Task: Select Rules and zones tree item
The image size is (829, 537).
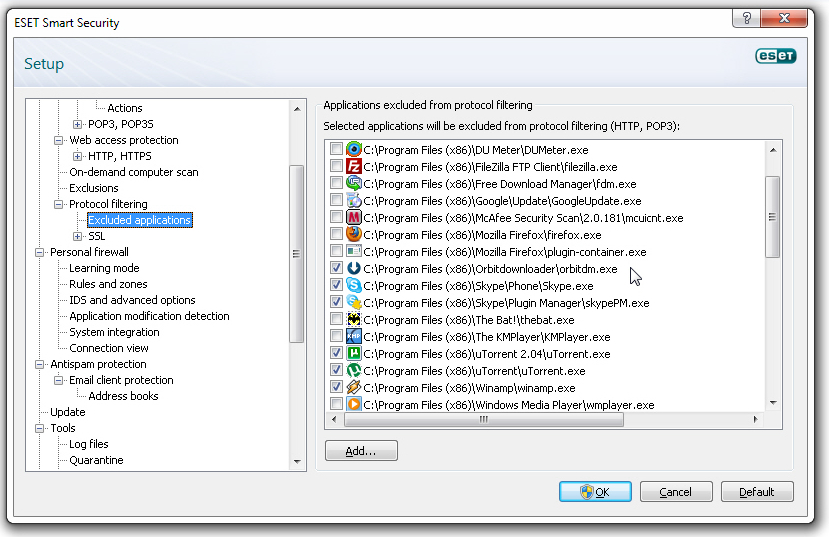Action: pos(108,284)
